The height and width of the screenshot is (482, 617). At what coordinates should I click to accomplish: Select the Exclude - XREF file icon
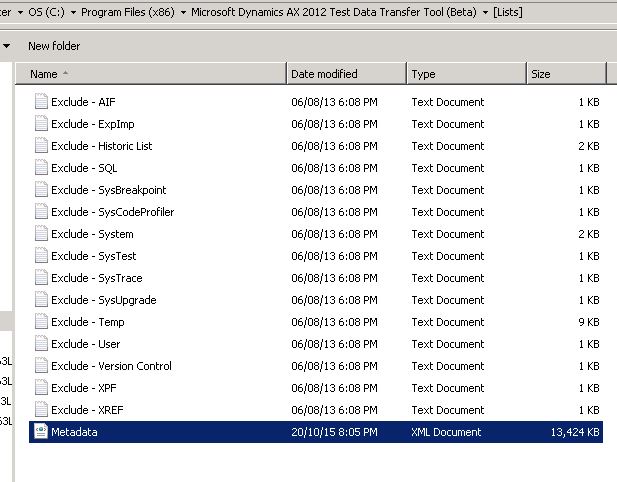pyautogui.click(x=41, y=410)
